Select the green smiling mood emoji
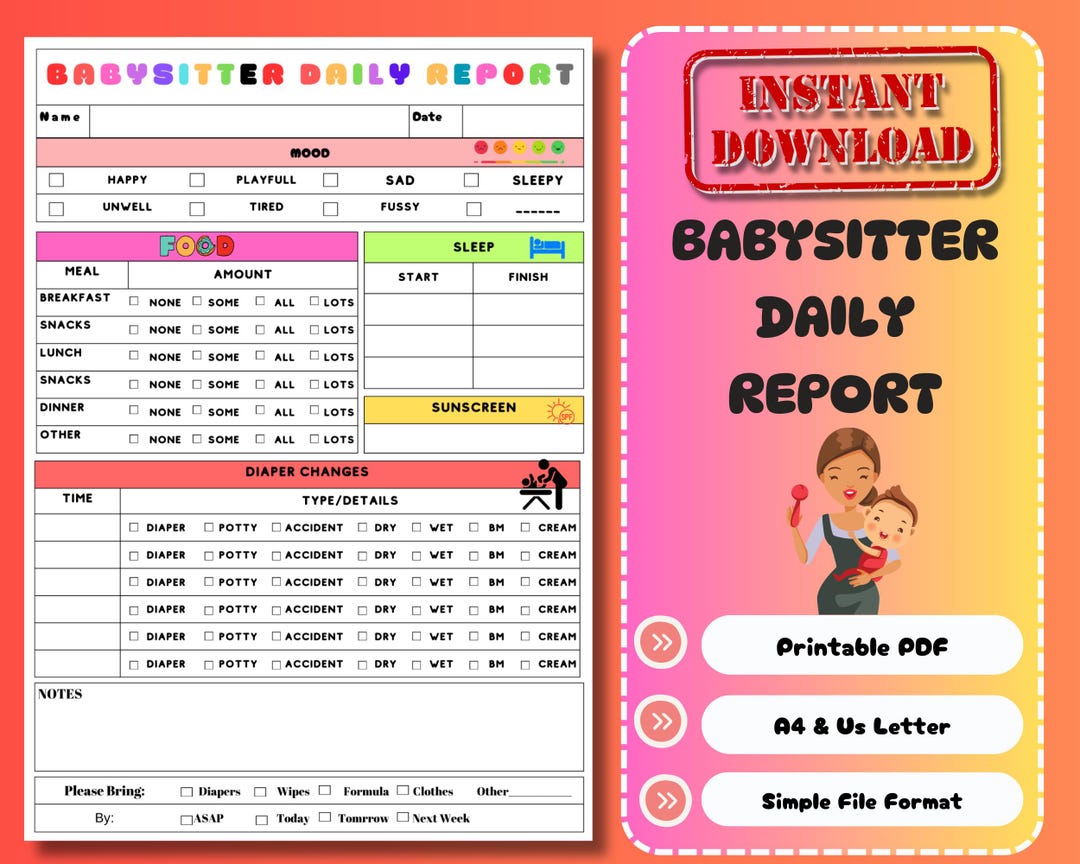Viewport: 1080px width, 864px height. (x=557, y=147)
